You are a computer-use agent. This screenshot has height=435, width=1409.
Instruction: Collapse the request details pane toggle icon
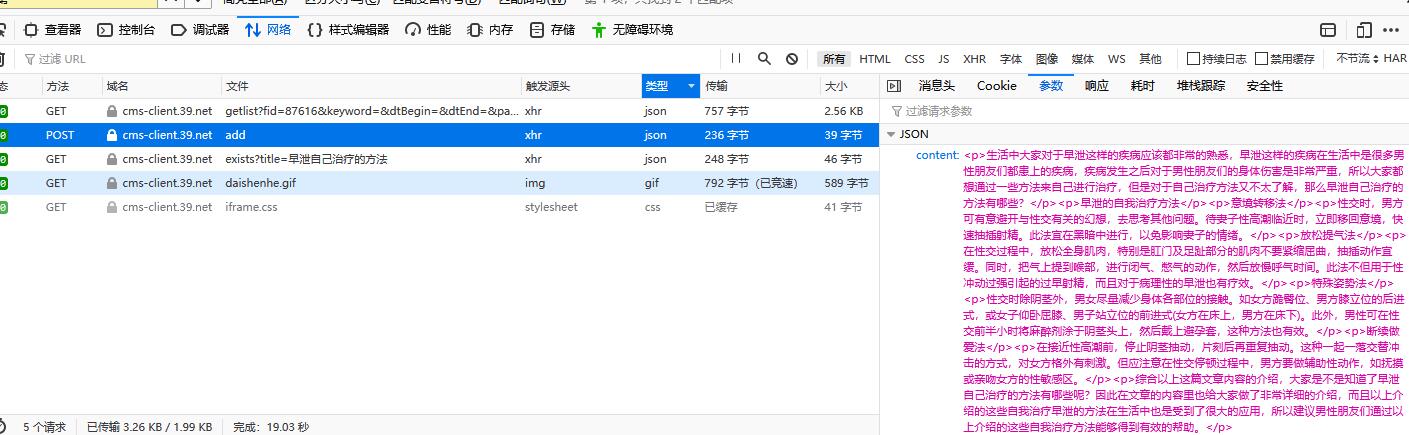click(x=894, y=86)
